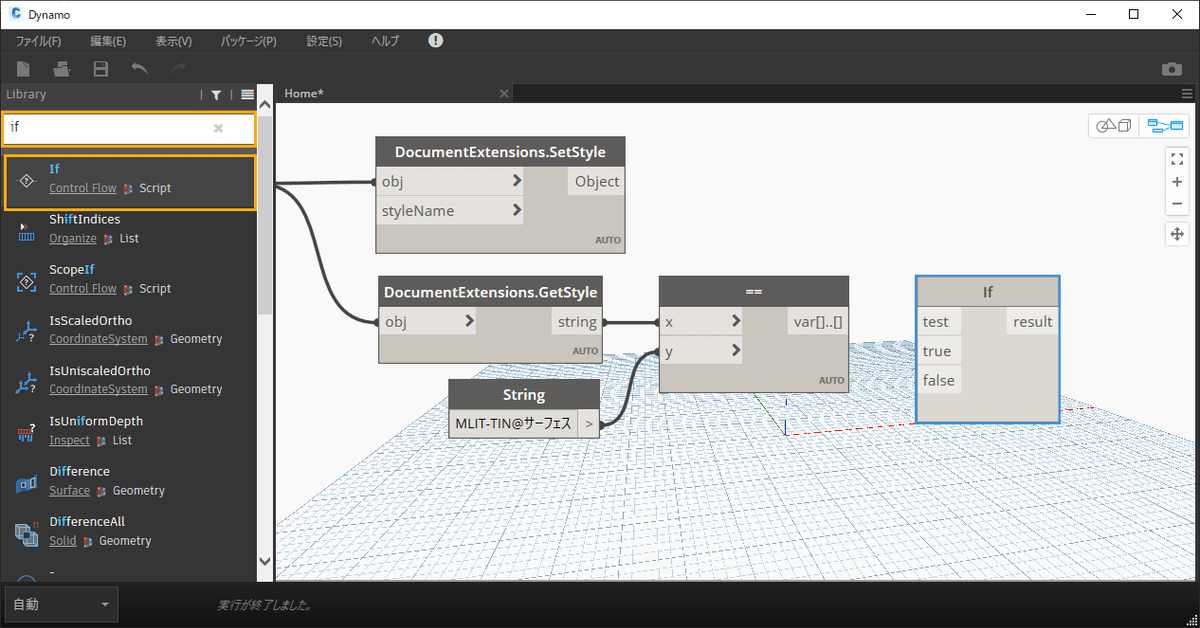Click CoordinateSystem link under IsUniscaledOrtho
This screenshot has height=628, width=1200.
point(98,389)
